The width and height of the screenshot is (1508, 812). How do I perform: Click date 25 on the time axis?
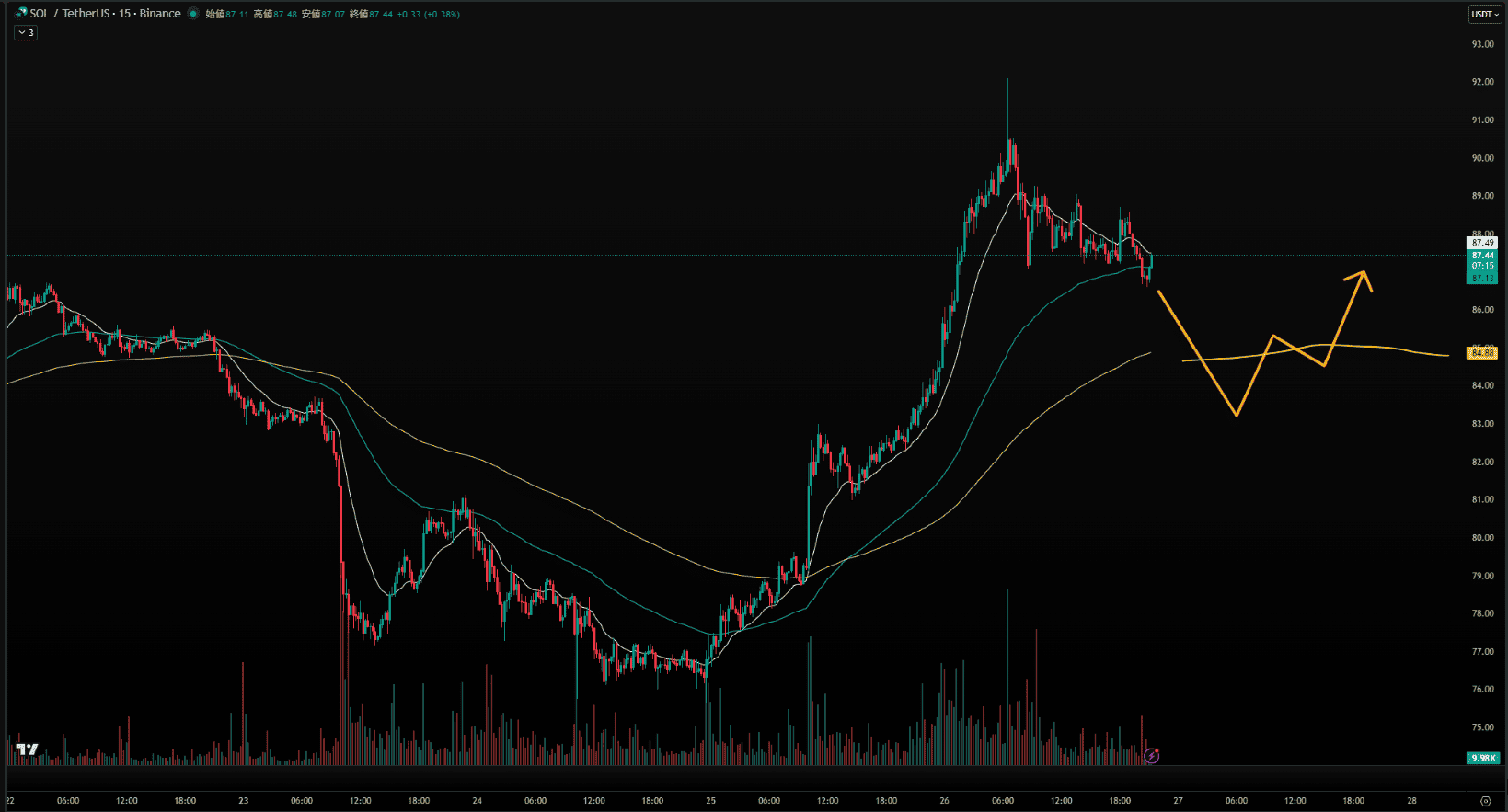click(710, 801)
